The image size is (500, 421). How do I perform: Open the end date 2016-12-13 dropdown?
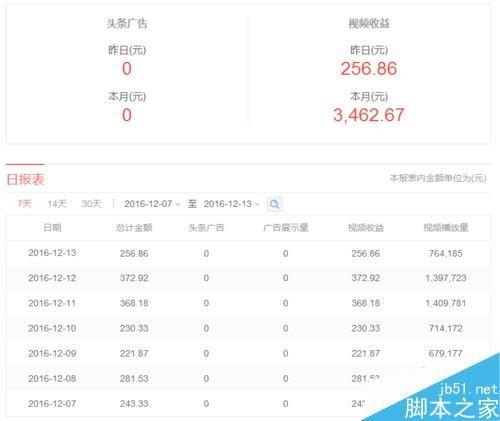(231, 204)
